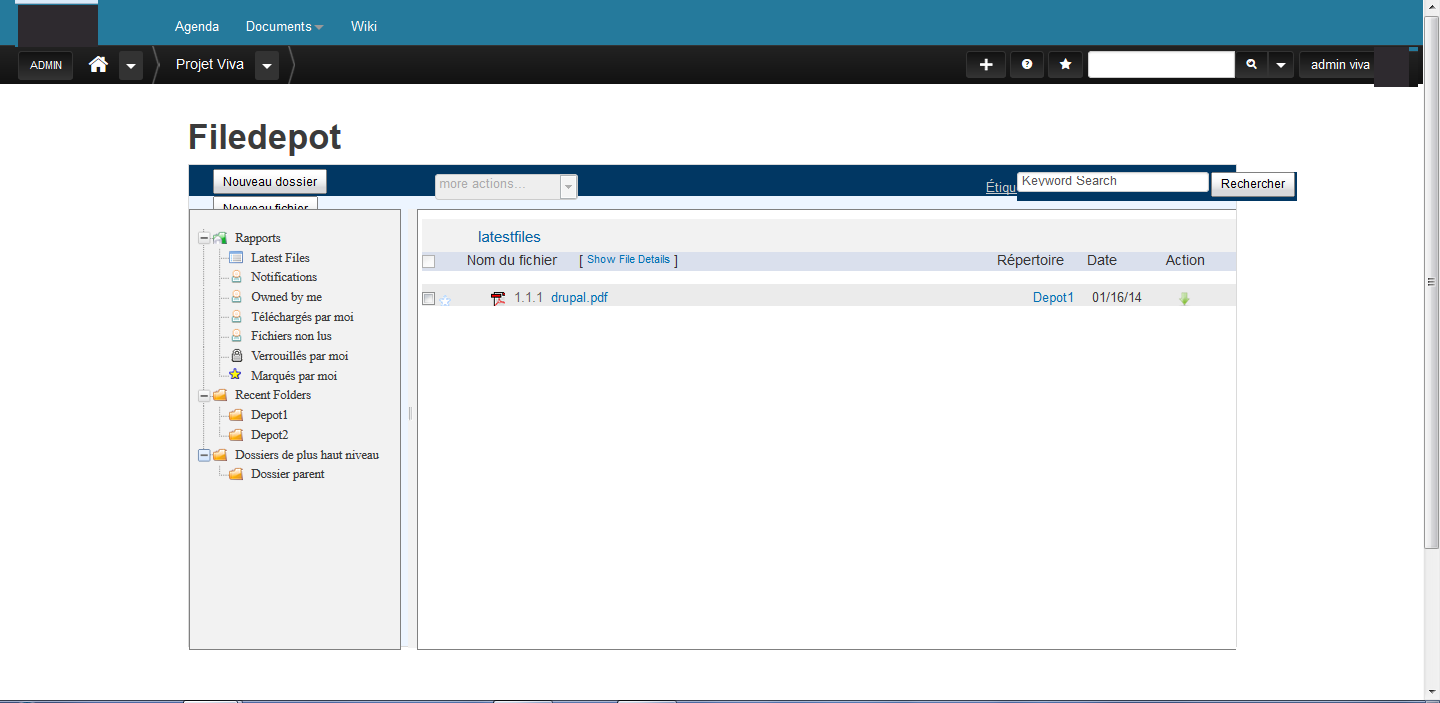The image size is (1440, 703).
Task: Click the Nouveau fichier button
Action: click(265, 203)
